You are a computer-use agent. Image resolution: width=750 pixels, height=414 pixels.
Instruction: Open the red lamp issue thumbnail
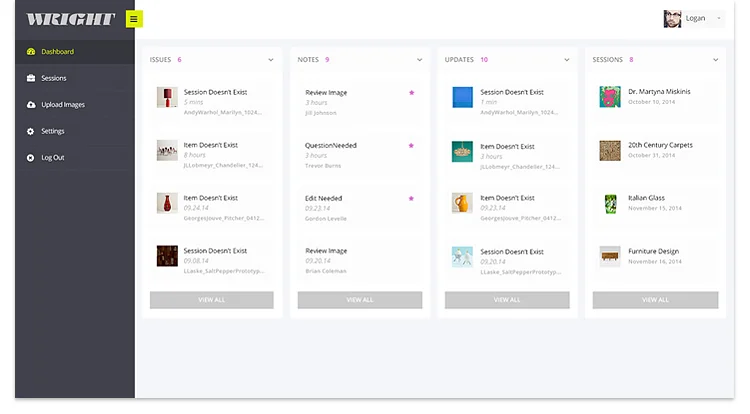point(167,97)
